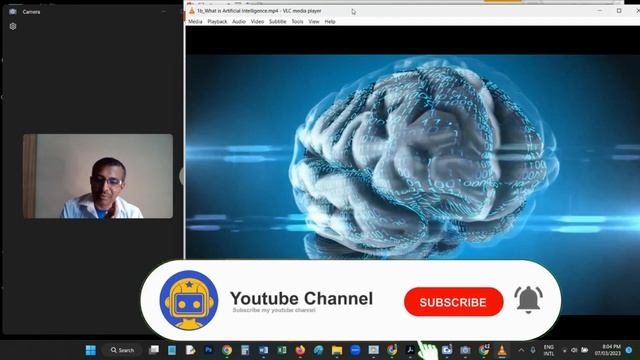Image resolution: width=640 pixels, height=360 pixels.
Task: Open Task View from the taskbar
Action: pos(154,350)
